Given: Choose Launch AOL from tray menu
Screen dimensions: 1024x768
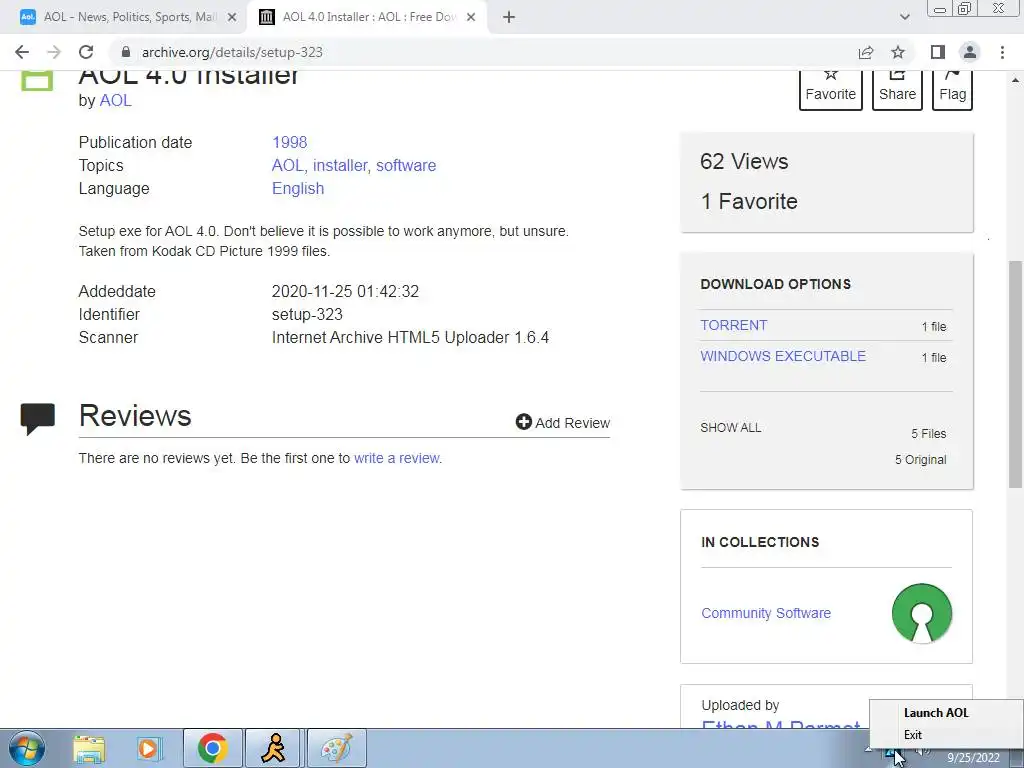Looking at the screenshot, I should coord(936,712).
